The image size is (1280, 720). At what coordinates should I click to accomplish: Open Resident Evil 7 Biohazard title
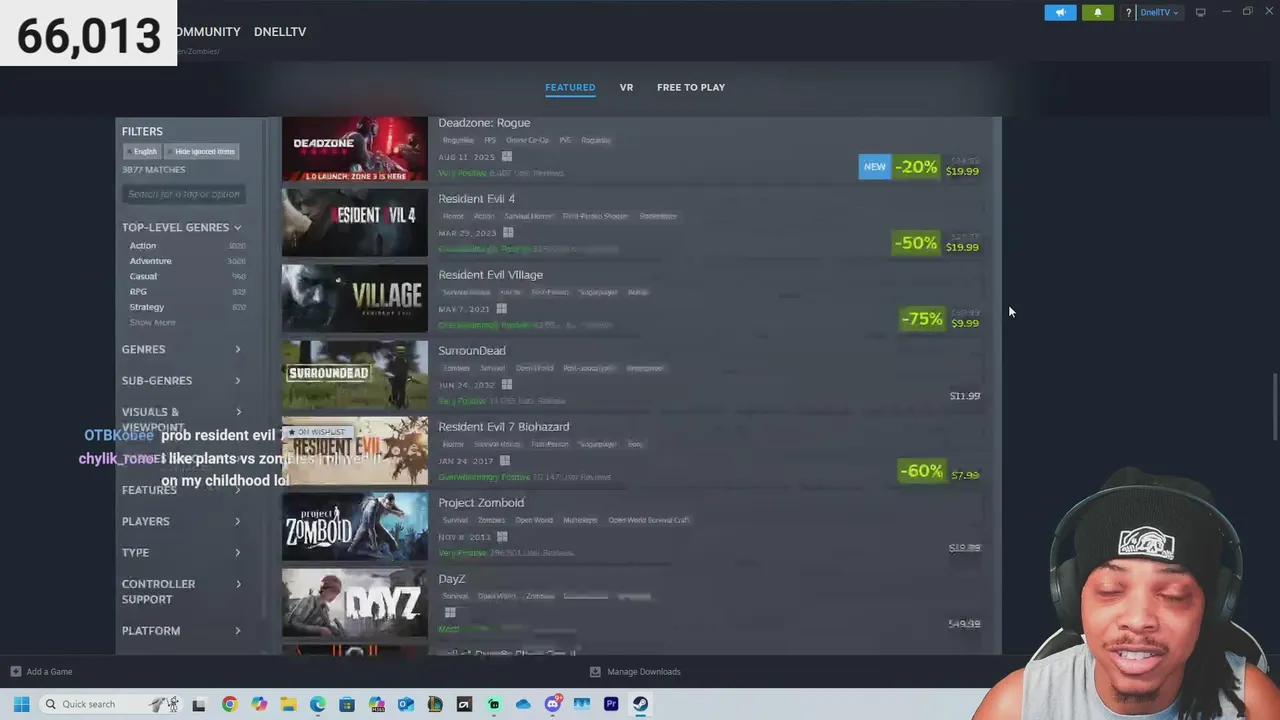[x=503, y=427]
